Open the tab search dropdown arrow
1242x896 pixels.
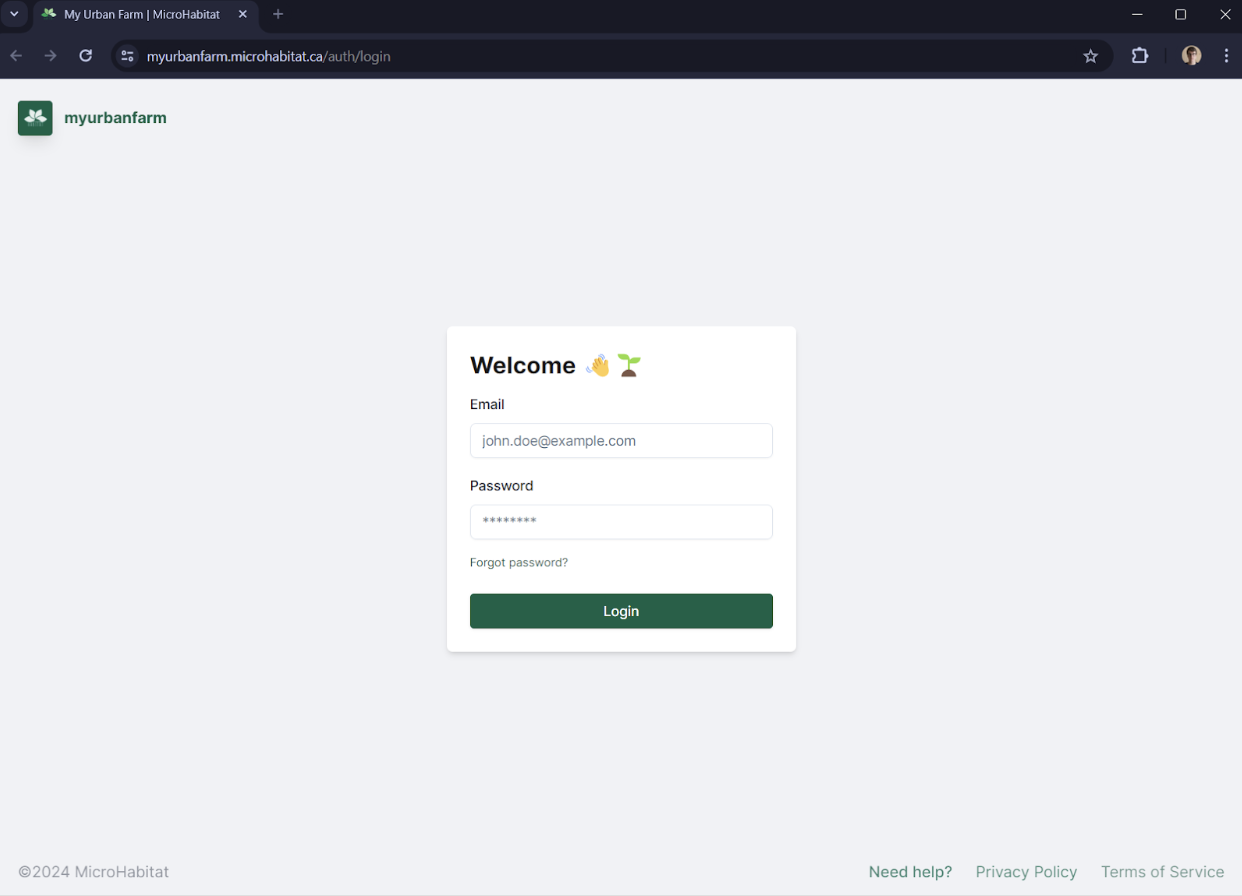click(x=14, y=14)
